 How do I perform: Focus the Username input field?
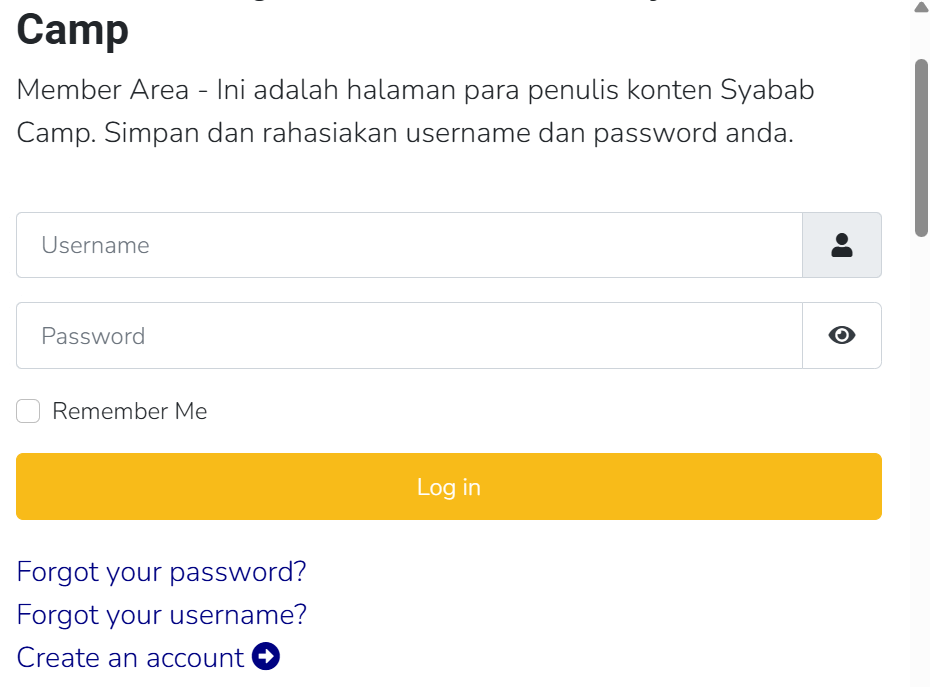[409, 245]
